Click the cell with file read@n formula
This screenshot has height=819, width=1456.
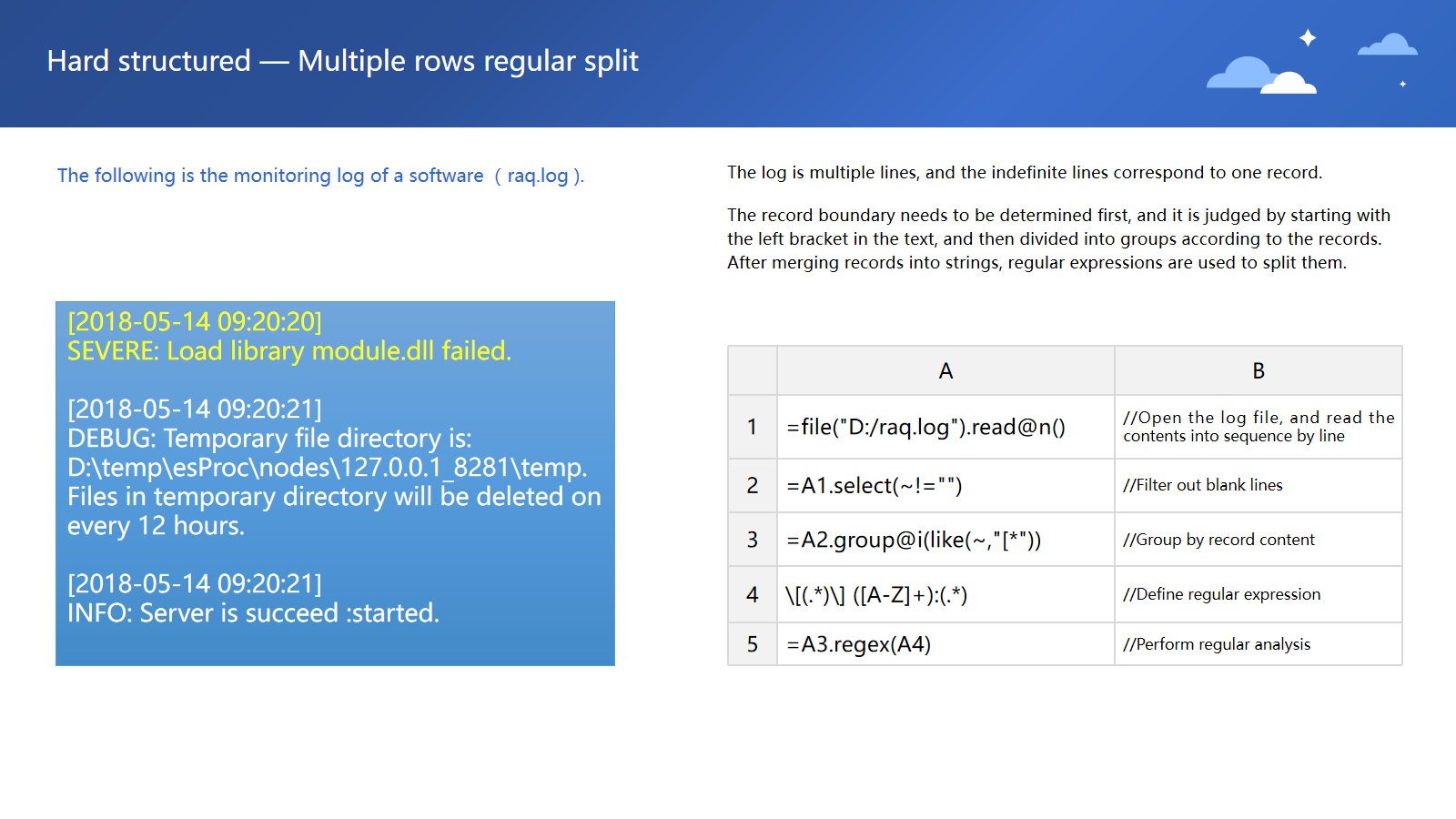925,427
